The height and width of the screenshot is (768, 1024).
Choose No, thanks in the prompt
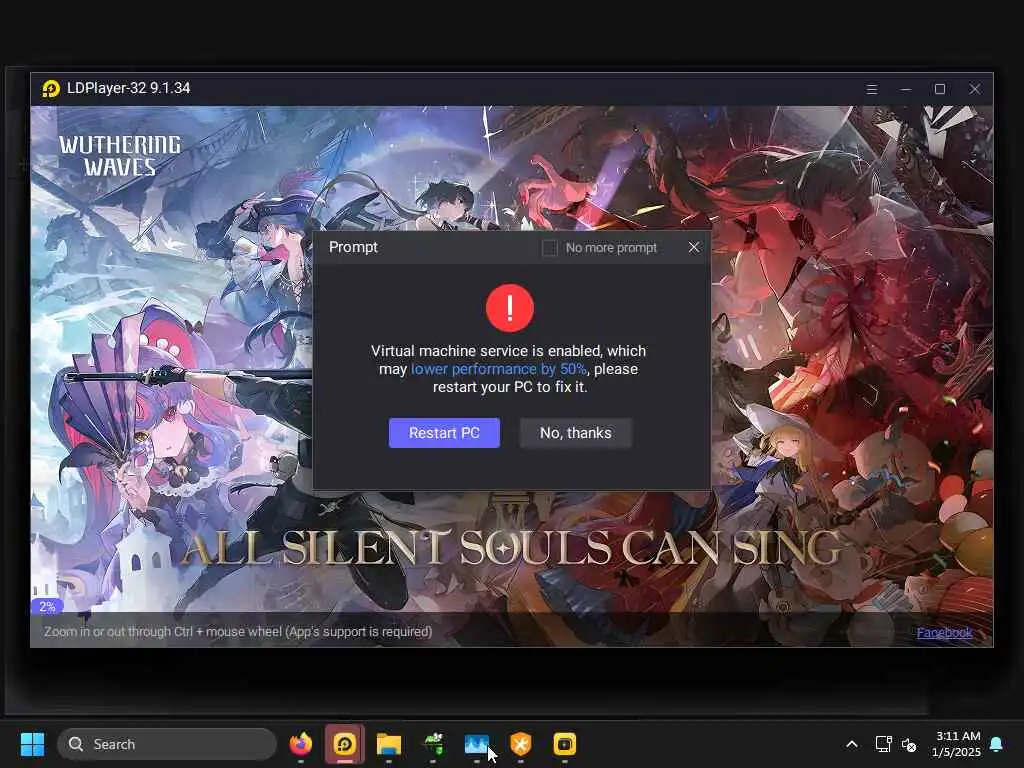(575, 433)
